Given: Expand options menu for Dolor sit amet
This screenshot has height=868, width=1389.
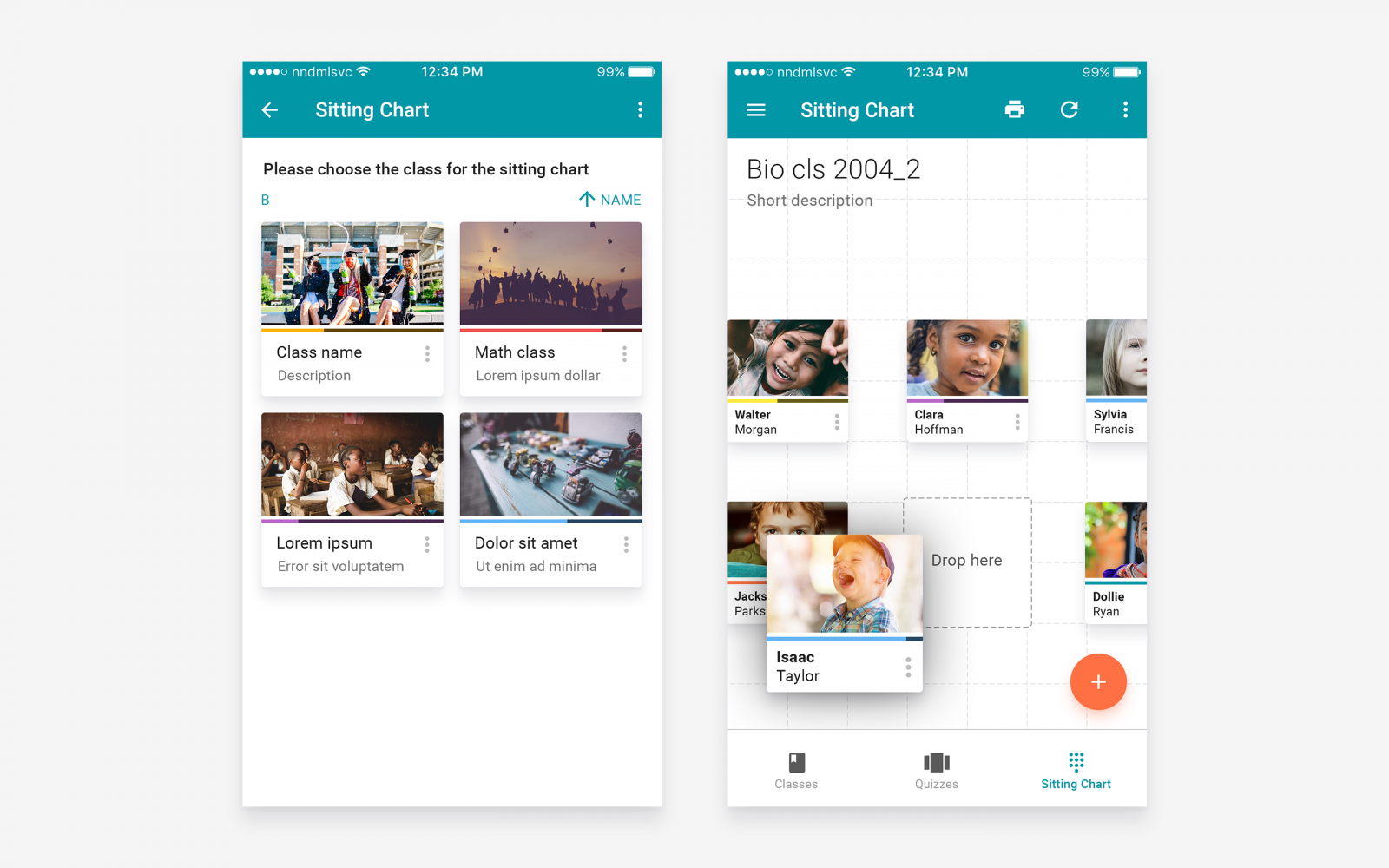Looking at the screenshot, I should point(625,545).
